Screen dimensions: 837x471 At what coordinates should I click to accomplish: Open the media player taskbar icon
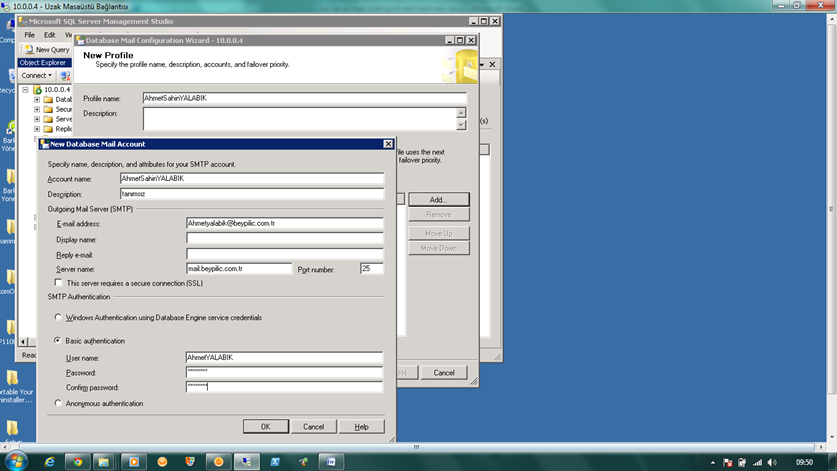coord(133,462)
